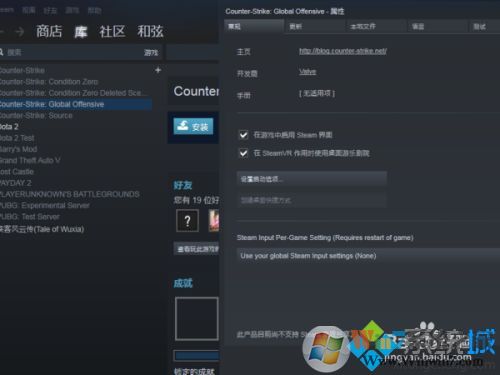500x375 pixels.
Task: Switch to the 更新 tab
Action: click(x=315, y=26)
